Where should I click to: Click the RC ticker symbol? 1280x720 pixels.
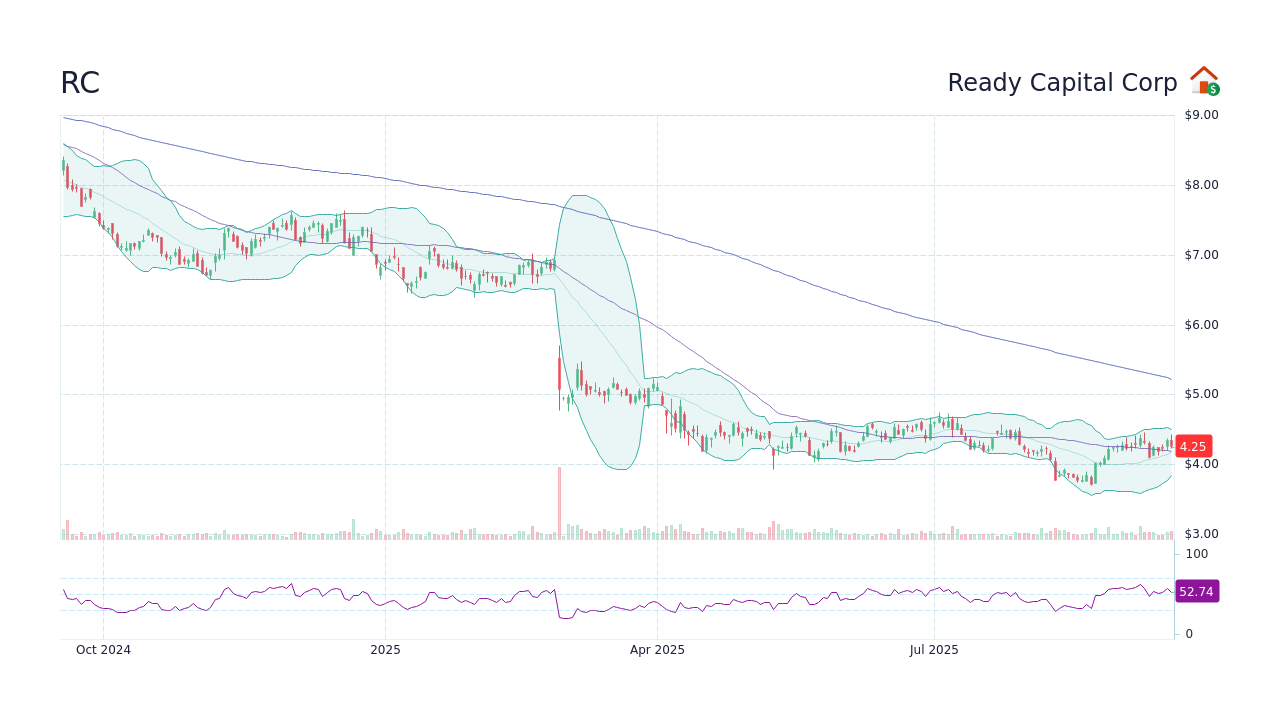click(x=78, y=83)
